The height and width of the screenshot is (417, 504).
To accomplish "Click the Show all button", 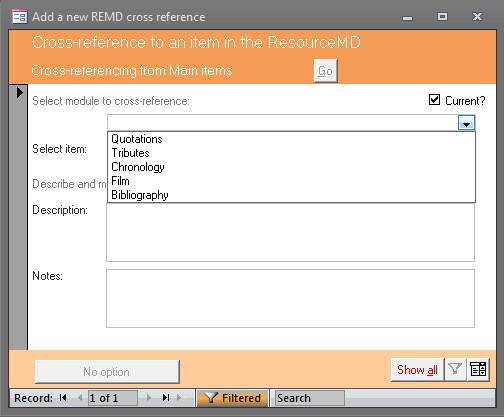I will (417, 369).
